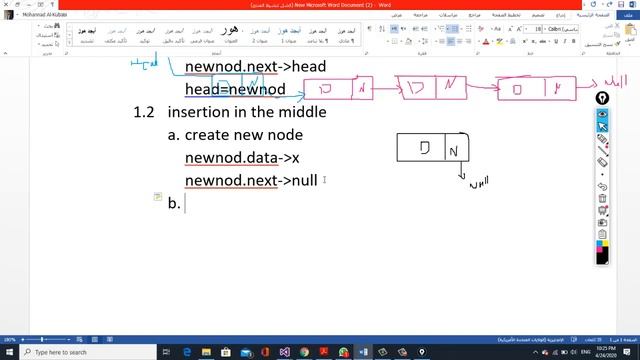
Task: Open File Explorer from the taskbar
Action: 206,352
